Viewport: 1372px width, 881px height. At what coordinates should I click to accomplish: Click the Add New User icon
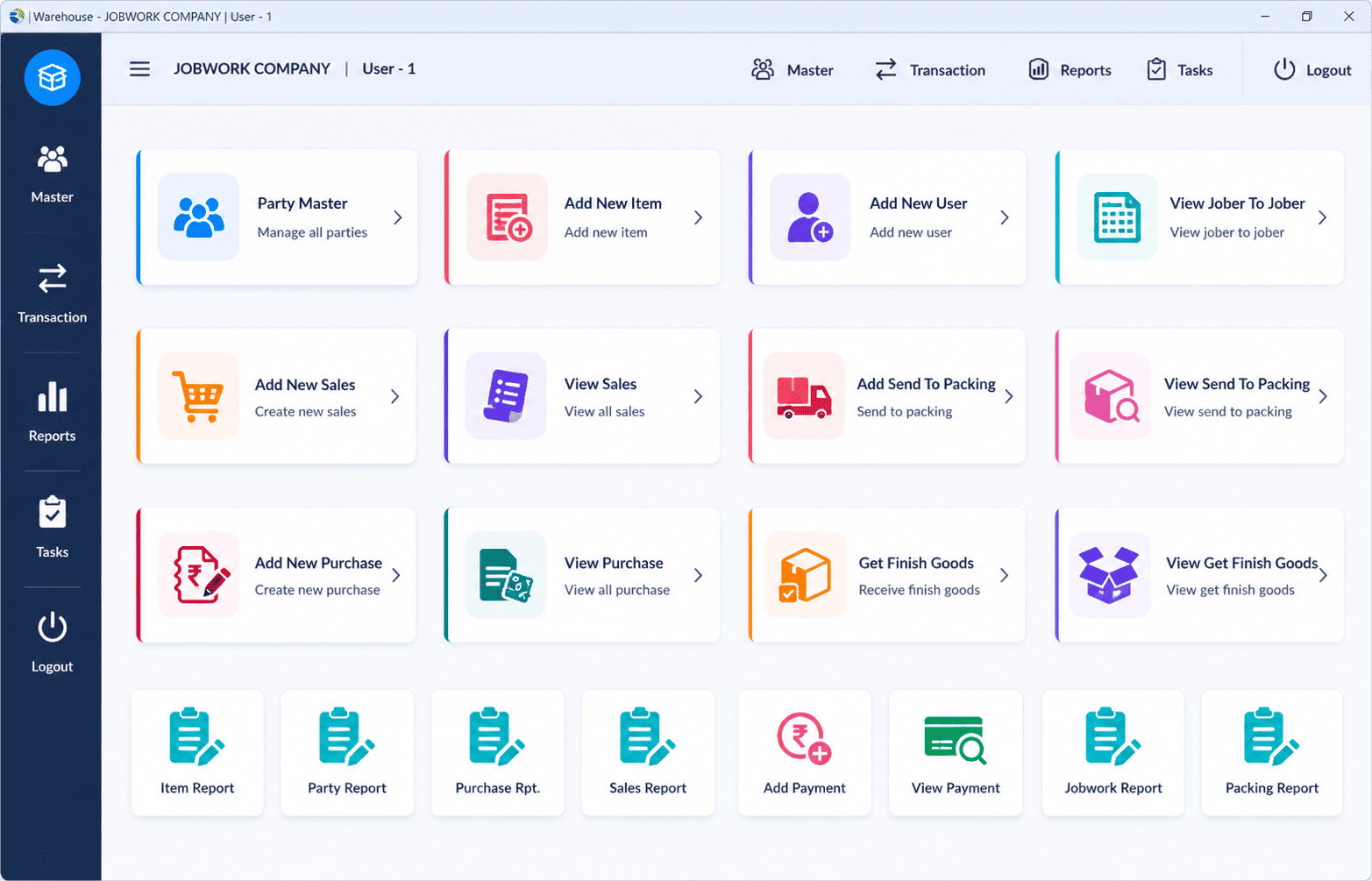pyautogui.click(x=810, y=217)
